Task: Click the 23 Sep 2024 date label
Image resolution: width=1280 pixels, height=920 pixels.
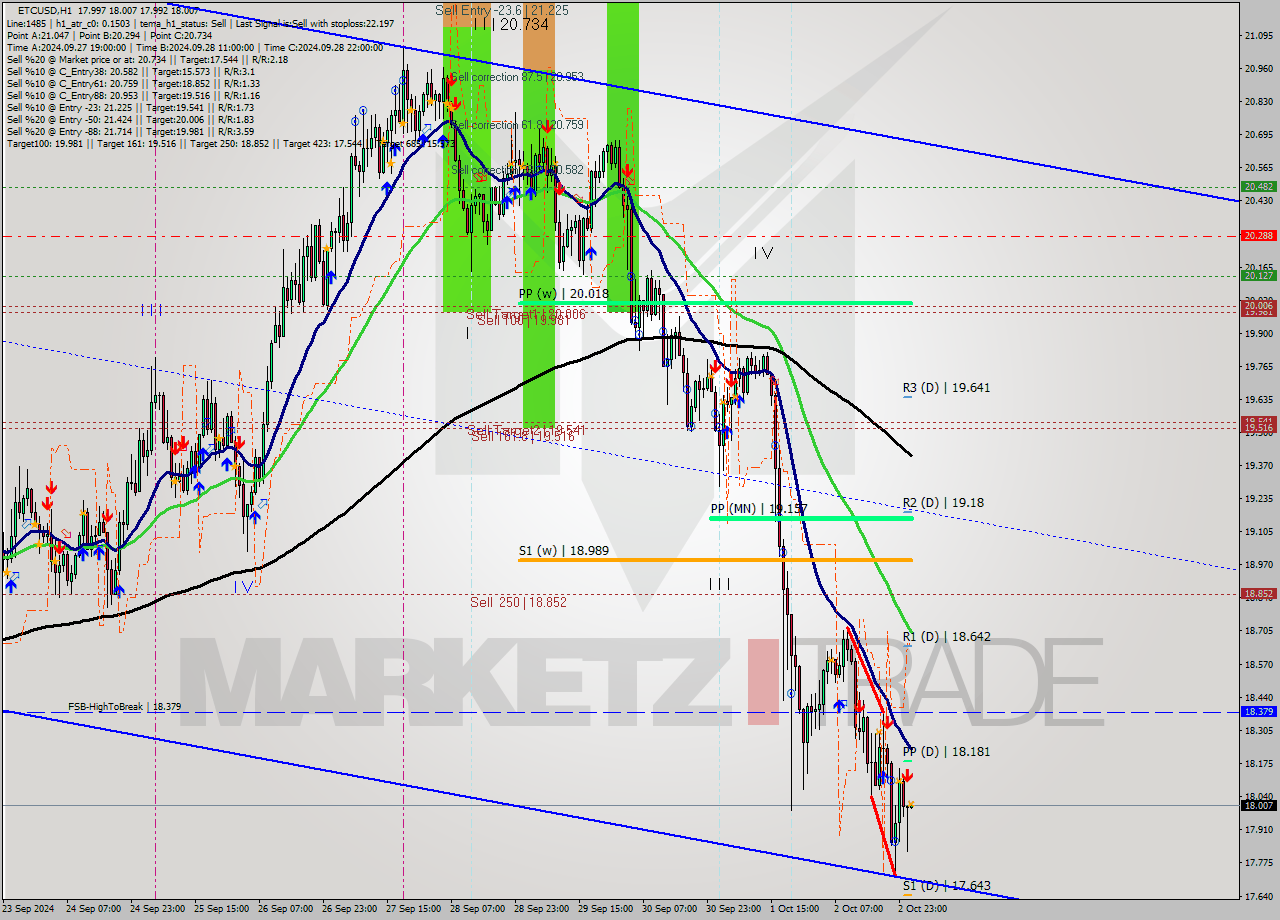Action: pyautogui.click(x=29, y=909)
